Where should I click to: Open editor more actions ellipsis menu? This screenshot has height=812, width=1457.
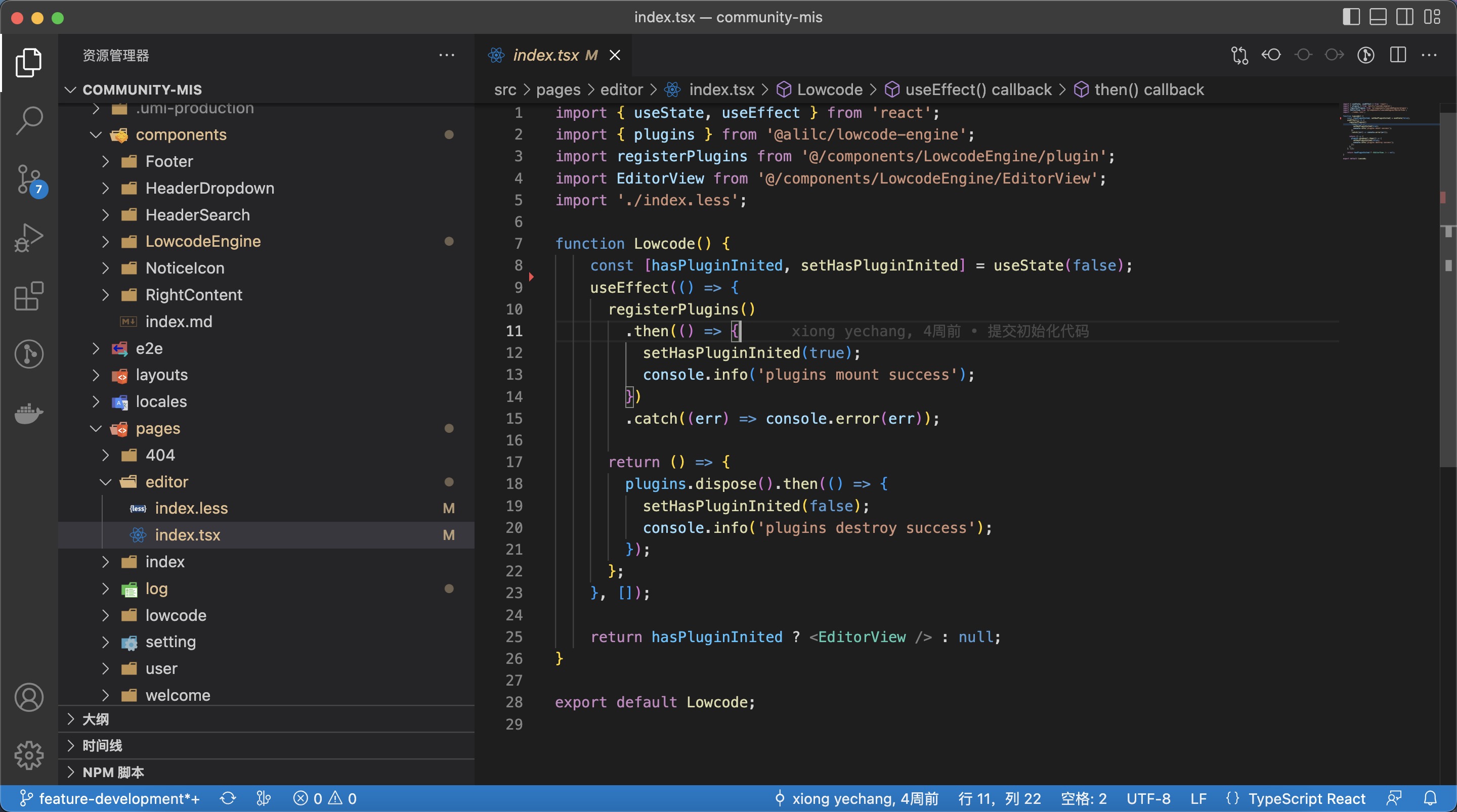(1429, 55)
